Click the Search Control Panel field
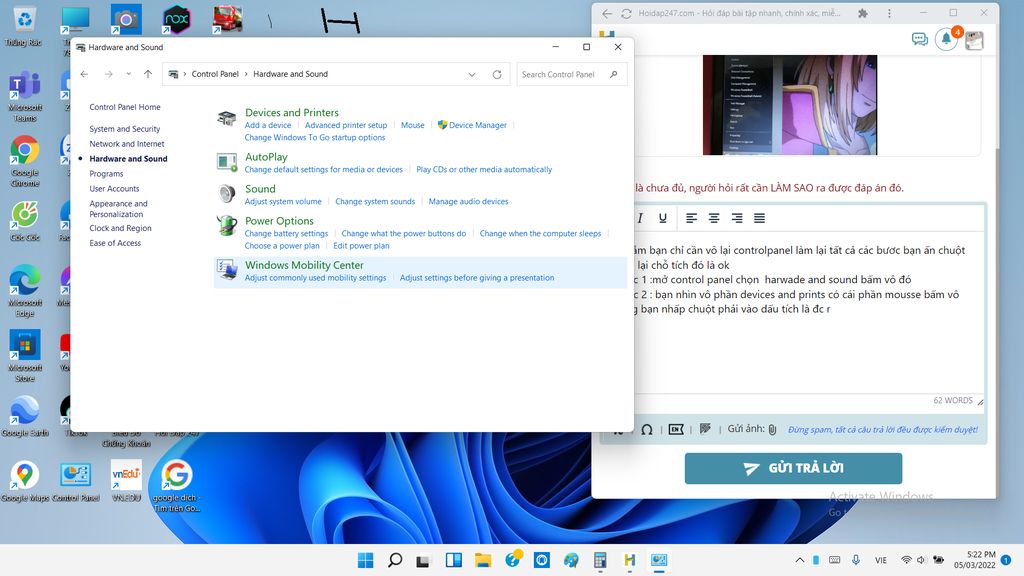The width and height of the screenshot is (1024, 576). 571,74
